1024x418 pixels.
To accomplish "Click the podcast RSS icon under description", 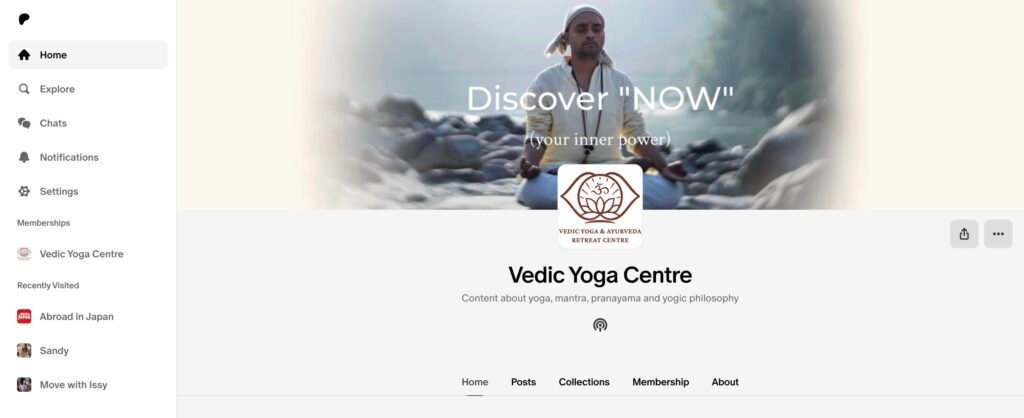I will (600, 325).
